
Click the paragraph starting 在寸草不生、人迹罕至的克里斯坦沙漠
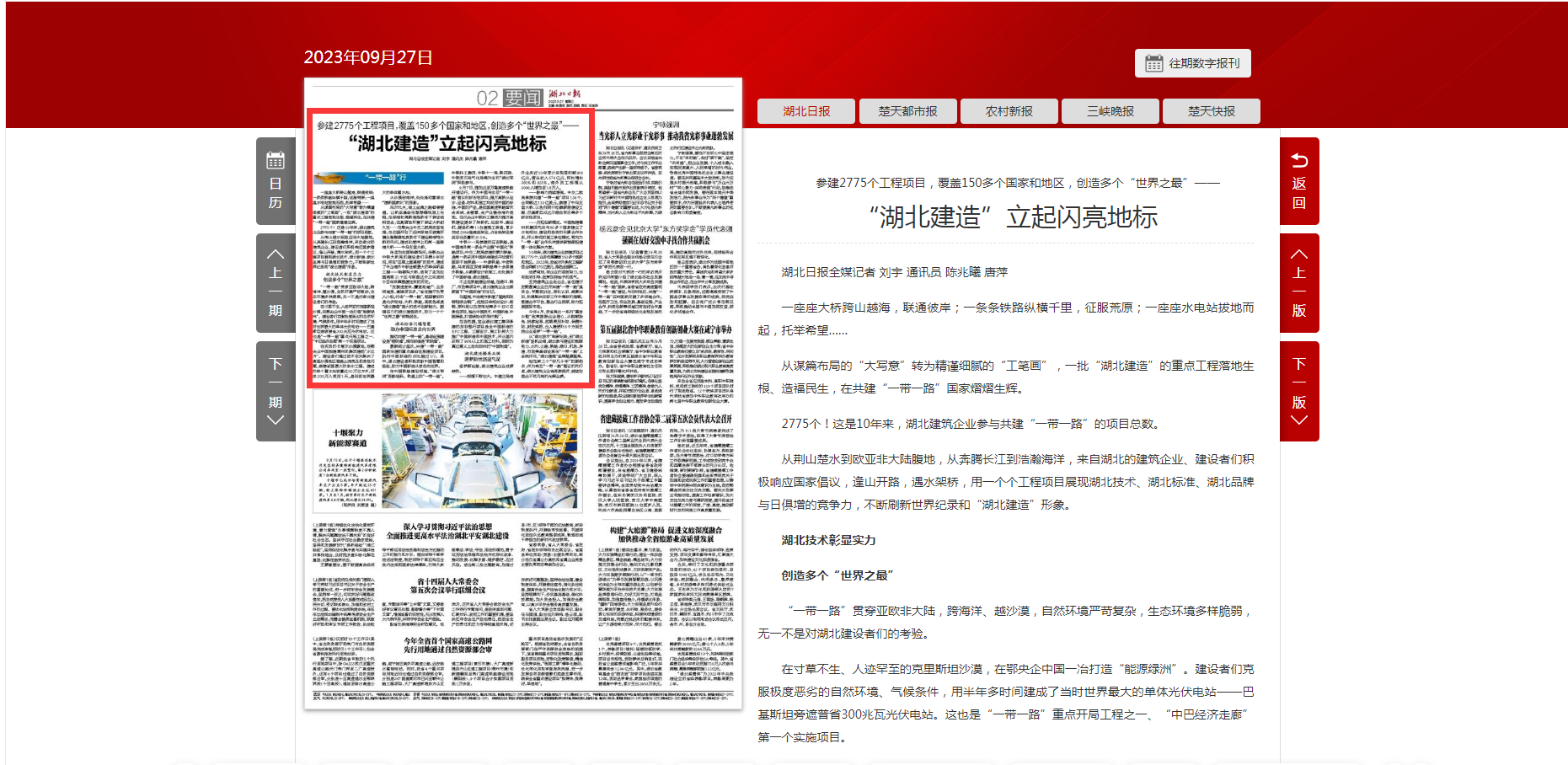[1005, 703]
